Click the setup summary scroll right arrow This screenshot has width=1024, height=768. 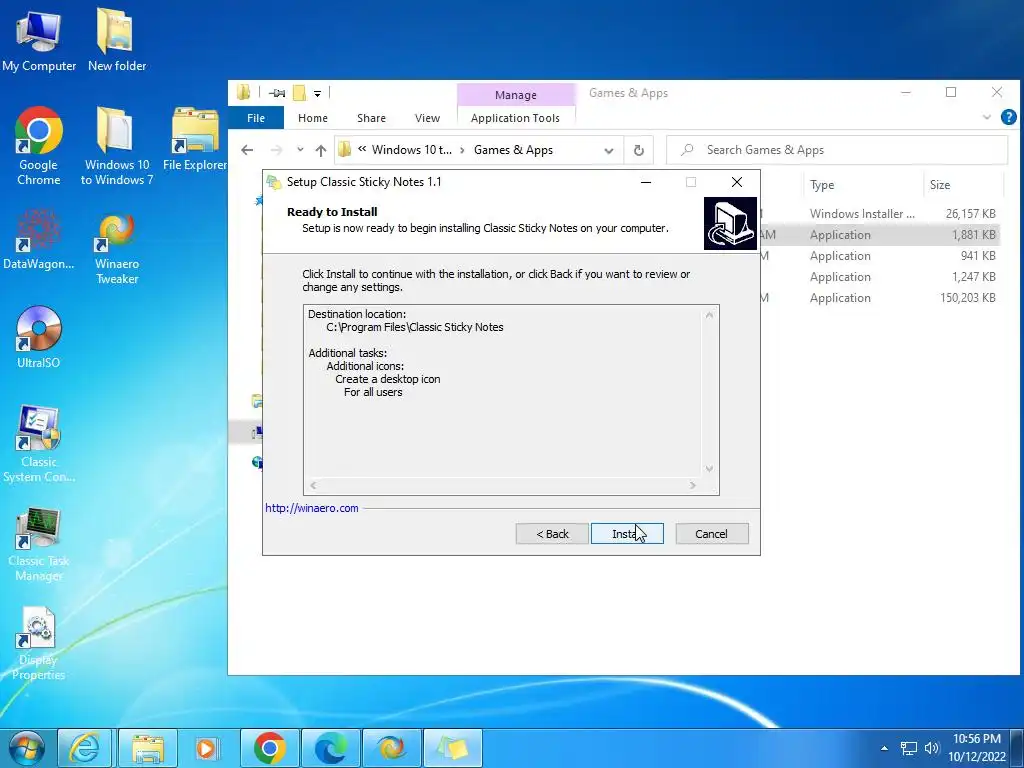(692, 485)
